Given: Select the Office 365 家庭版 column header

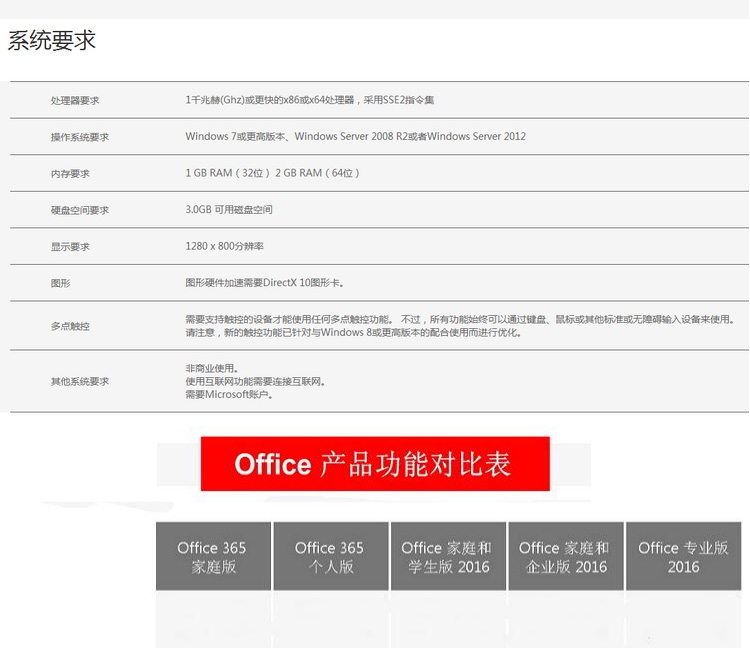Looking at the screenshot, I should click(212, 557).
